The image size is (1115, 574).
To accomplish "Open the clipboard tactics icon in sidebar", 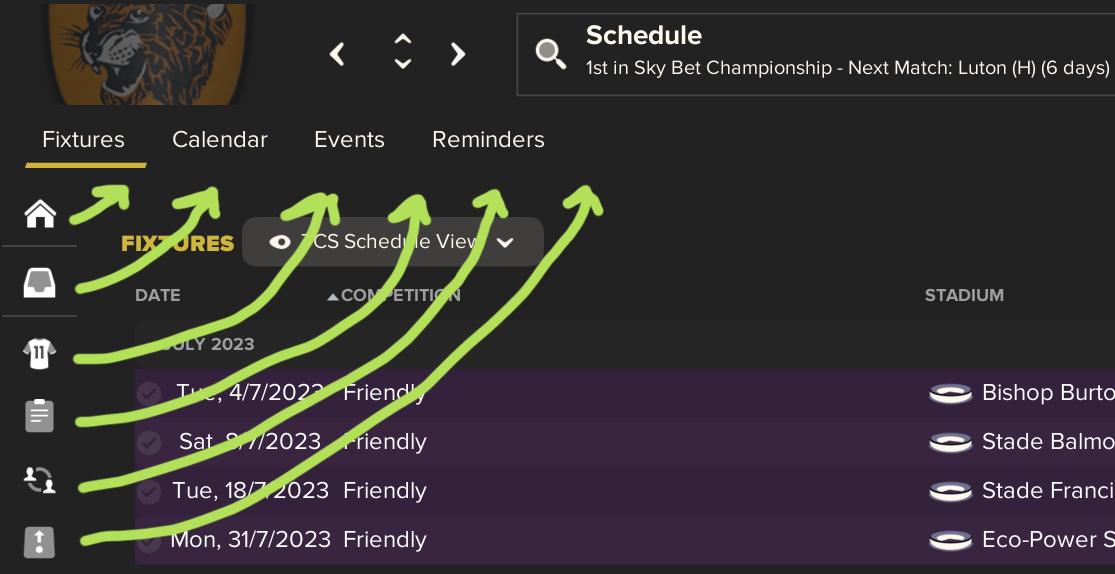I will point(40,415).
